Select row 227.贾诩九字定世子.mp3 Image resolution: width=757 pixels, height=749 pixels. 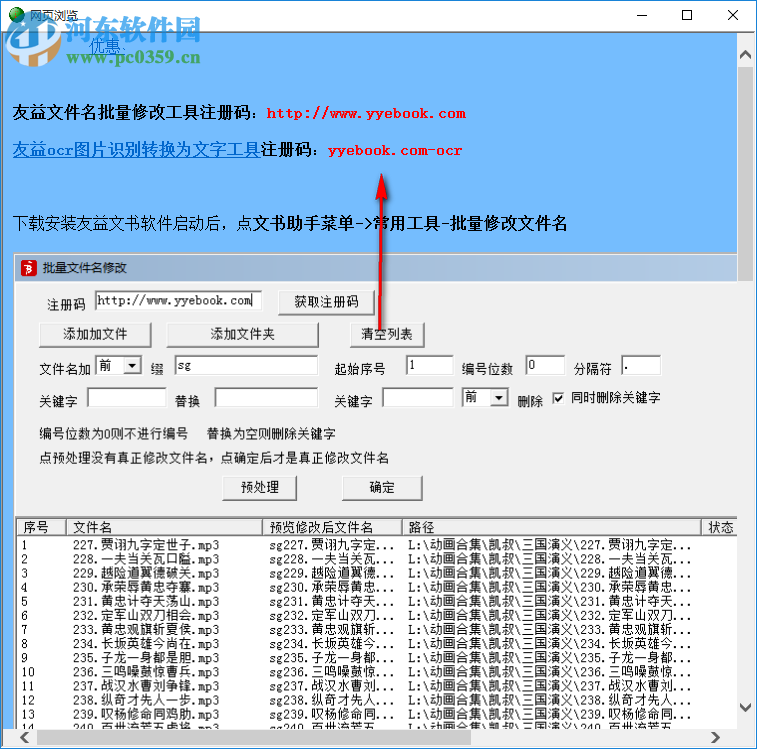coord(146,545)
